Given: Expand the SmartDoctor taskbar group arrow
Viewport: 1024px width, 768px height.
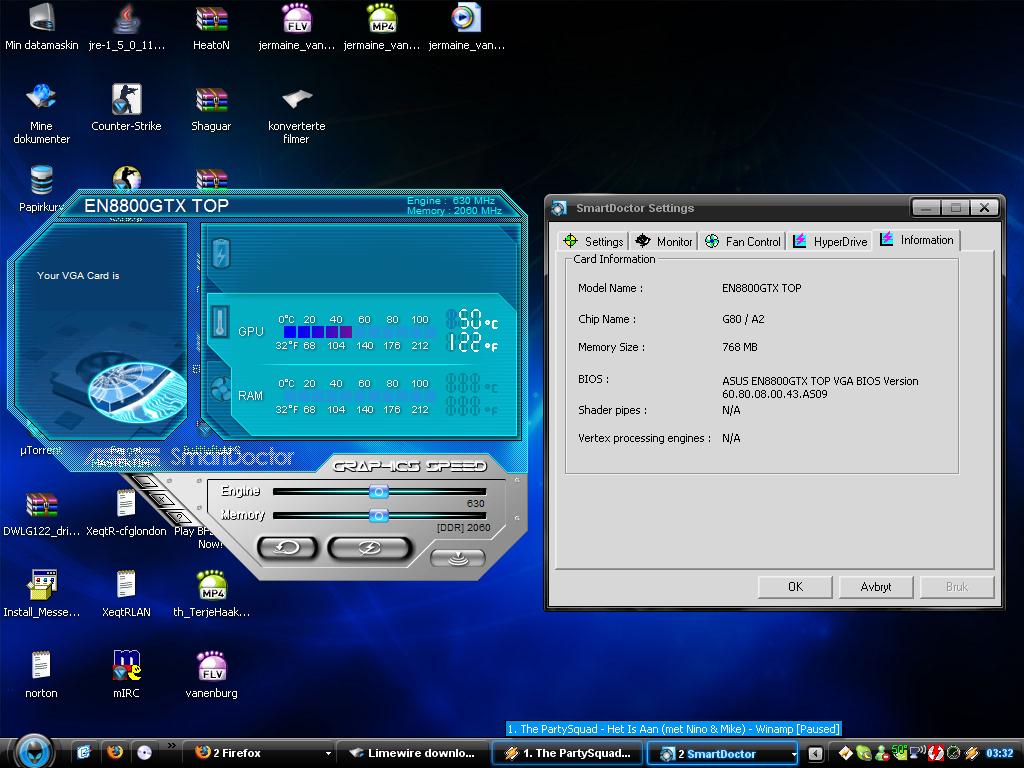Looking at the screenshot, I should [793, 754].
